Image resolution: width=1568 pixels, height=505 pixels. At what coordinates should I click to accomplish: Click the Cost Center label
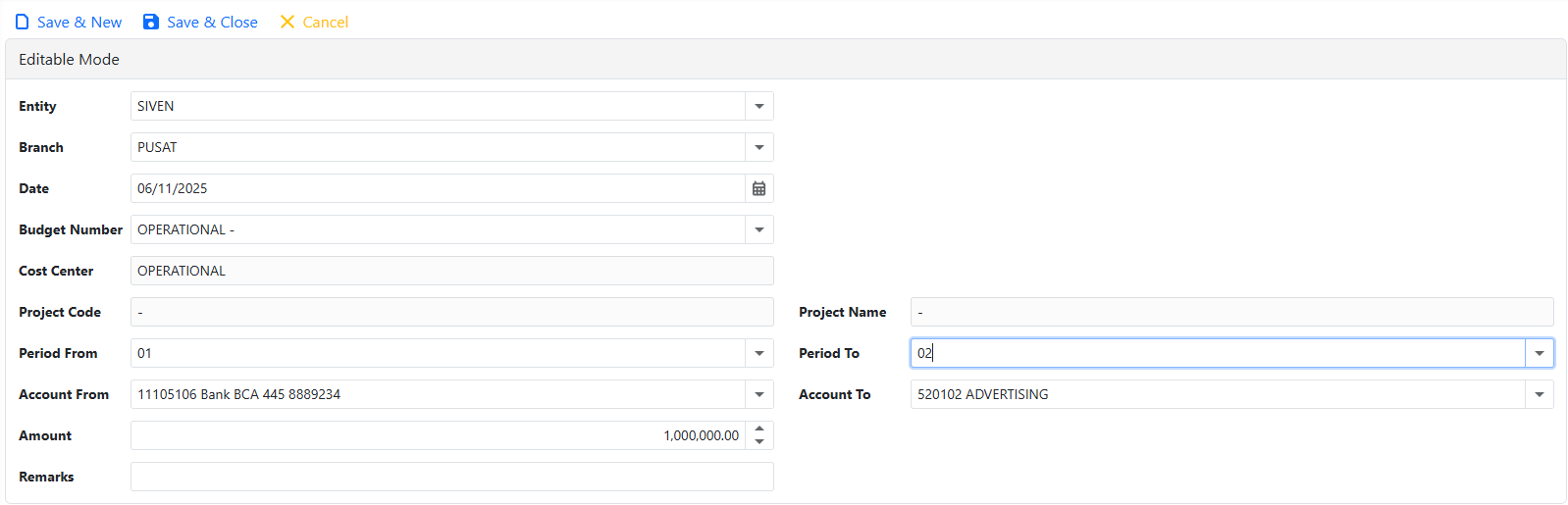tap(56, 271)
